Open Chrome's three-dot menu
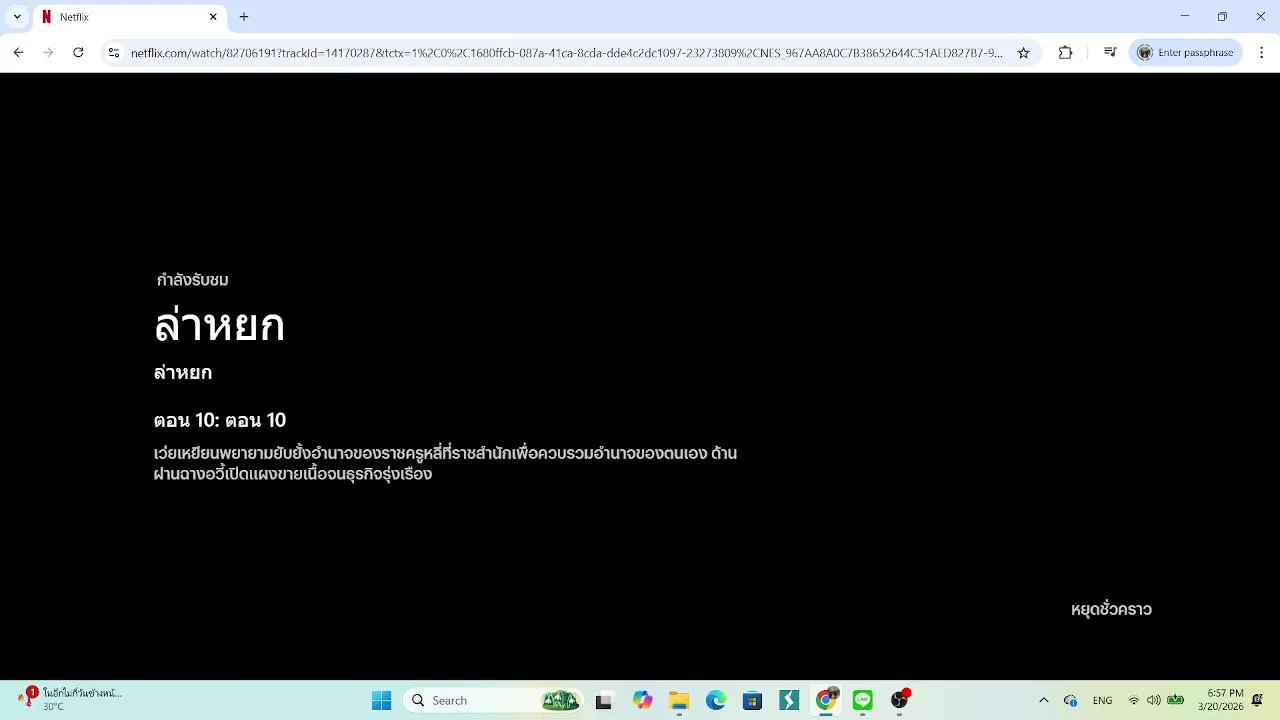The image size is (1280, 720). click(x=1262, y=53)
